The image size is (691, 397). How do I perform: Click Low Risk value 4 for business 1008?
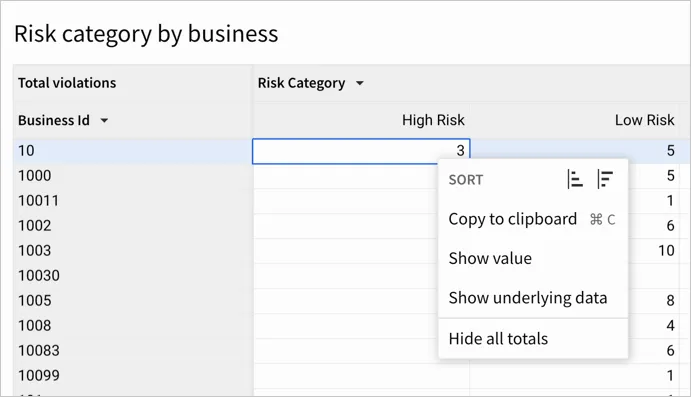(670, 326)
